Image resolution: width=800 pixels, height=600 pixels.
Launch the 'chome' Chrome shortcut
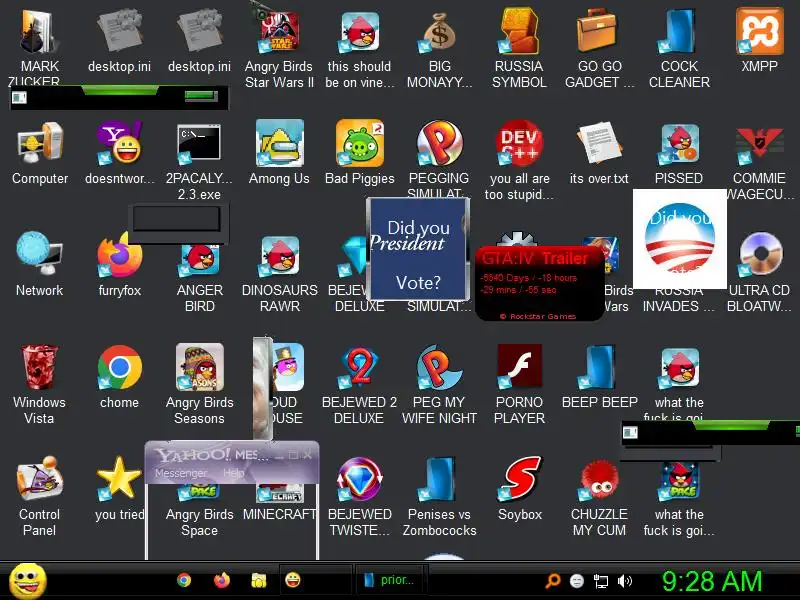pos(119,367)
